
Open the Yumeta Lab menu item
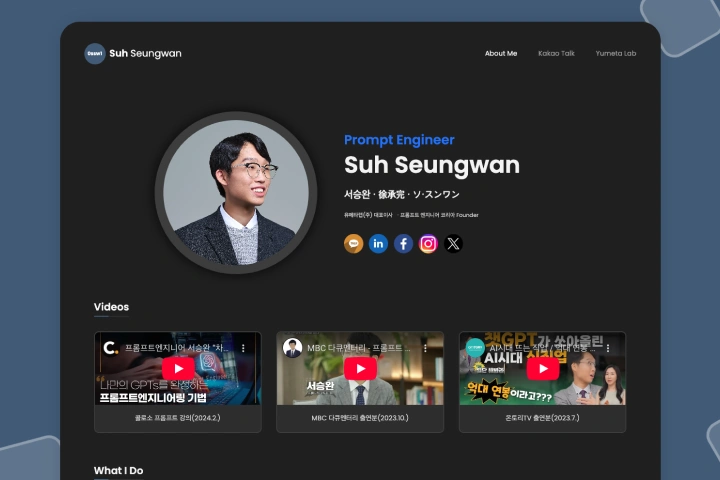pyautogui.click(x=616, y=53)
